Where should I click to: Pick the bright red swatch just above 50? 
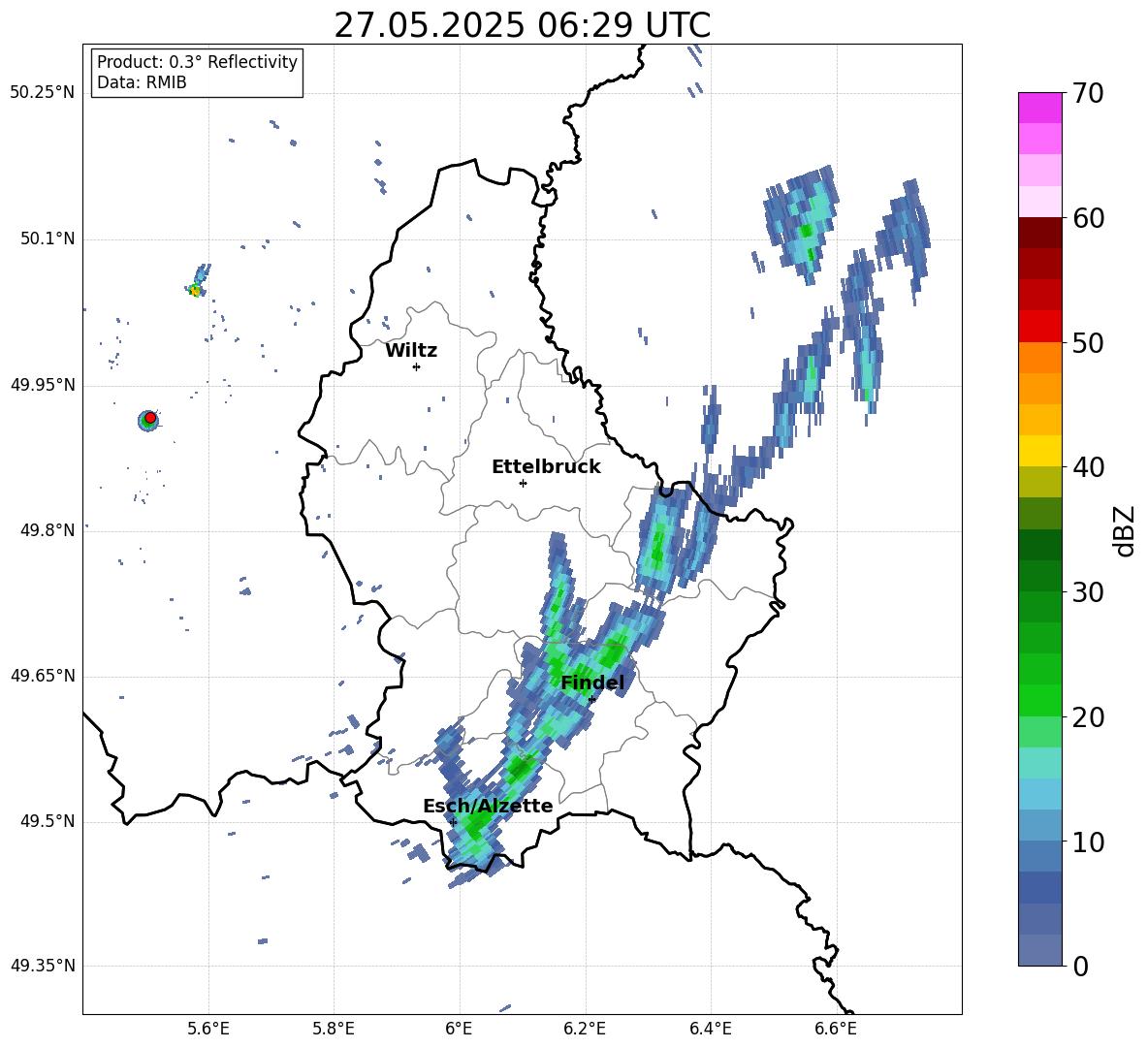tap(1039, 327)
